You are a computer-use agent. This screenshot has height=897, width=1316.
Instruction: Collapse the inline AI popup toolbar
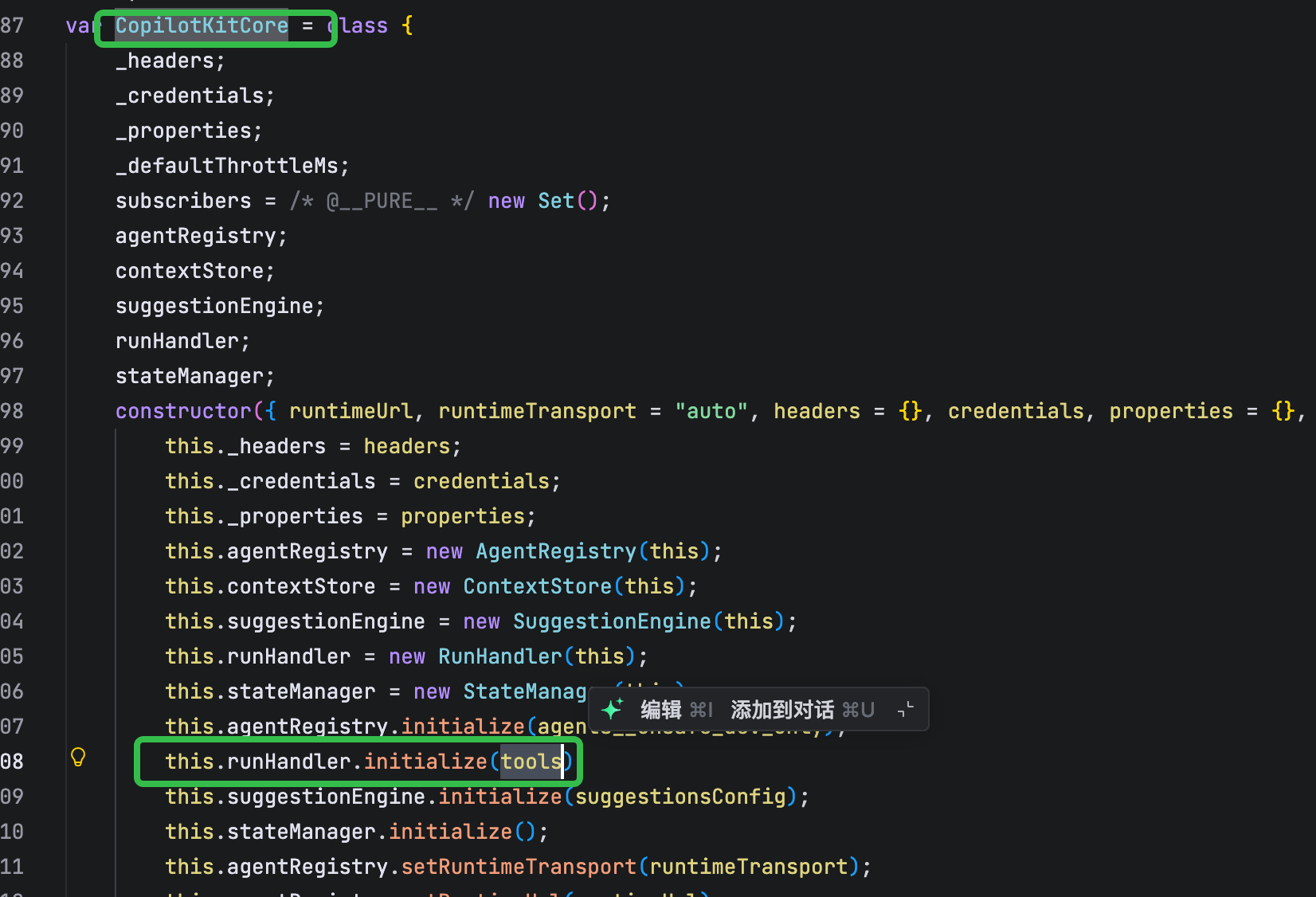906,709
